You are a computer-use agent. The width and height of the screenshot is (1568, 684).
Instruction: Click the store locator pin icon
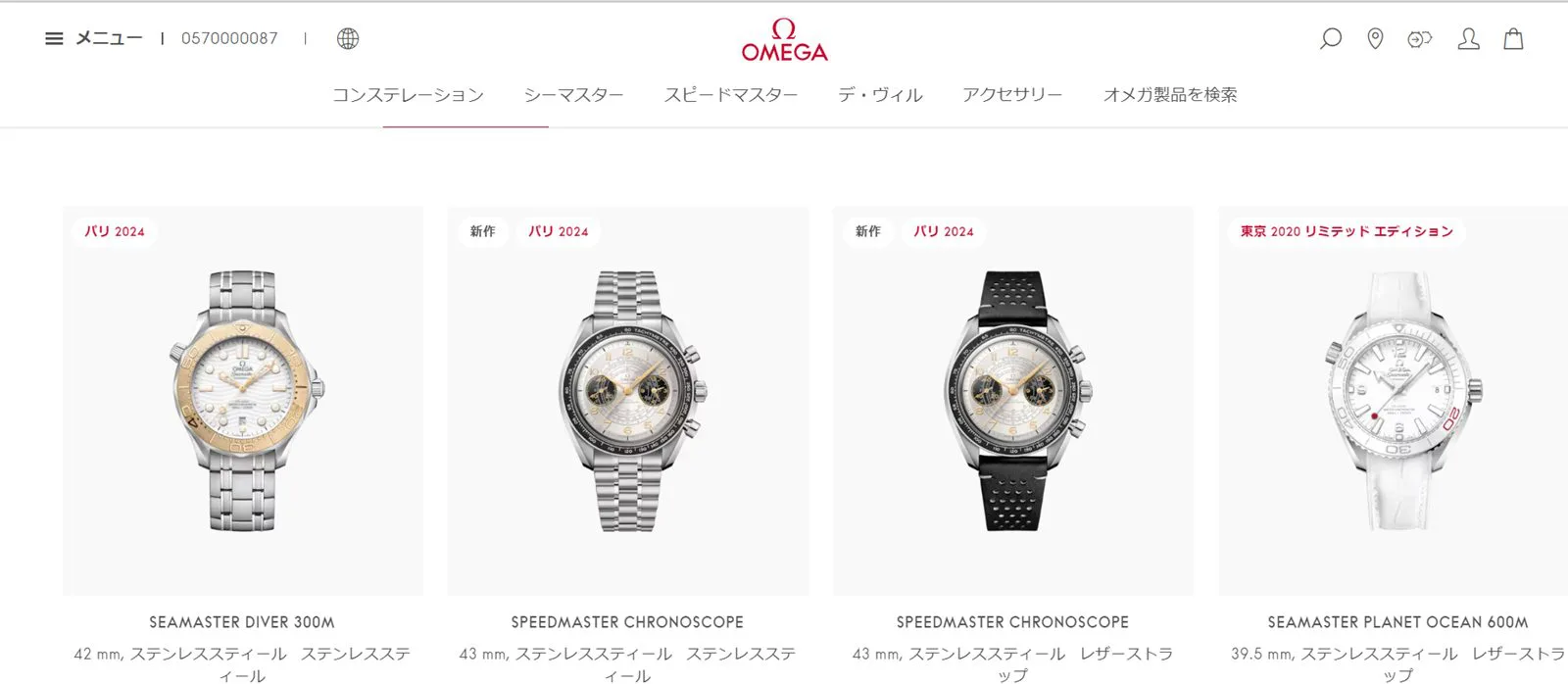point(1375,38)
